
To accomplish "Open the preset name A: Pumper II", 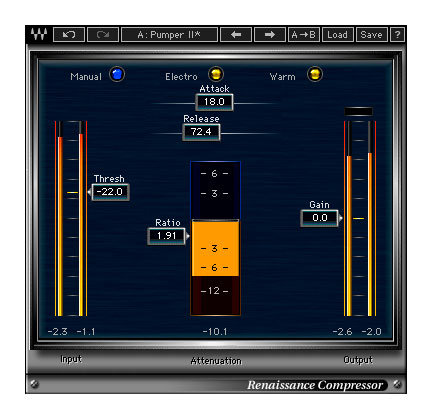I will [169, 35].
